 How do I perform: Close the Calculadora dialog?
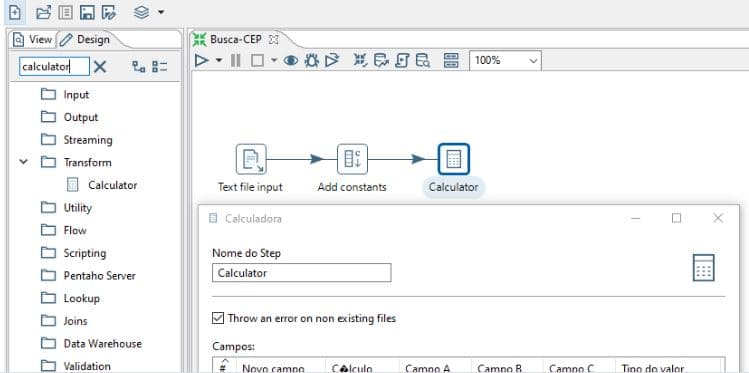click(718, 218)
